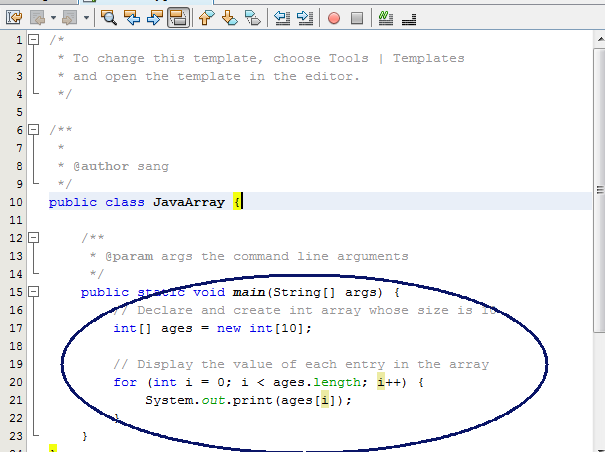The image size is (605, 452).
Task: Uncomment code using toolbar icon
Action: click(409, 17)
